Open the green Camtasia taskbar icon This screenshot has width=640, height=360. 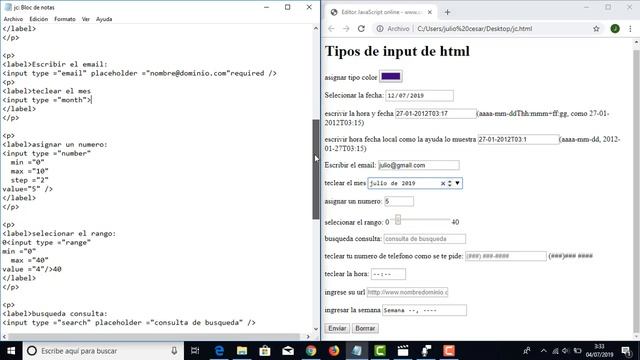point(380,351)
